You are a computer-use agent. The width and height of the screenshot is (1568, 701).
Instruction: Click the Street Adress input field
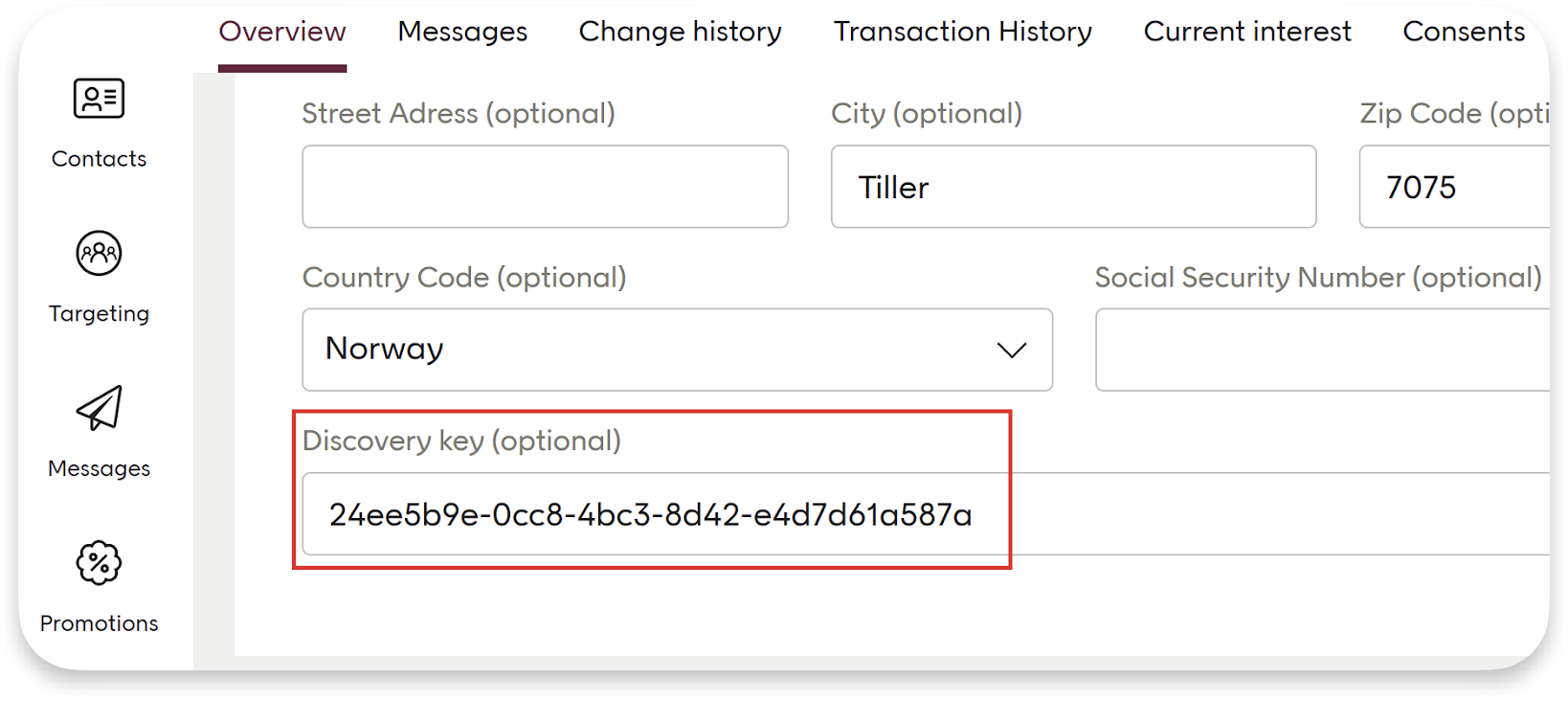click(545, 187)
